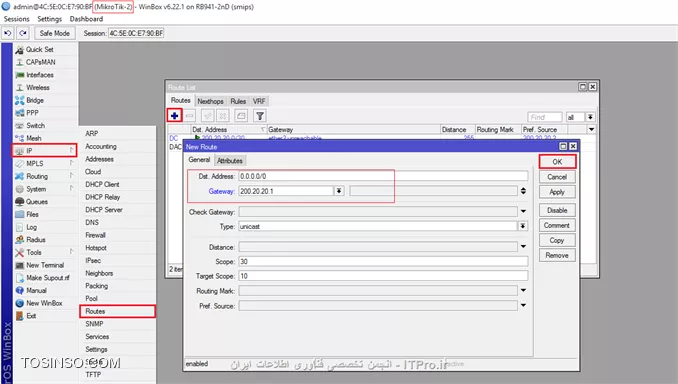Click the Gateway field with 200.20.20.1
The width and height of the screenshot is (678, 384).
pos(286,191)
